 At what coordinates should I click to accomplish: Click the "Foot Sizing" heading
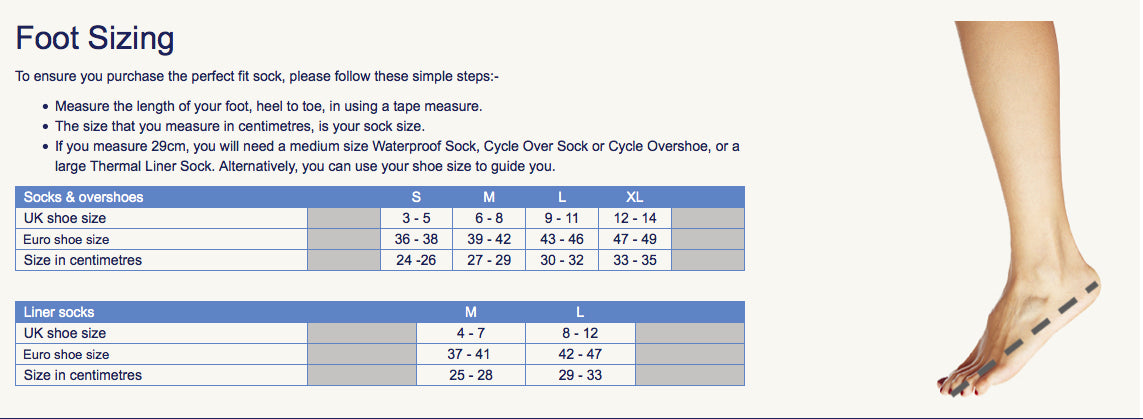[95, 39]
